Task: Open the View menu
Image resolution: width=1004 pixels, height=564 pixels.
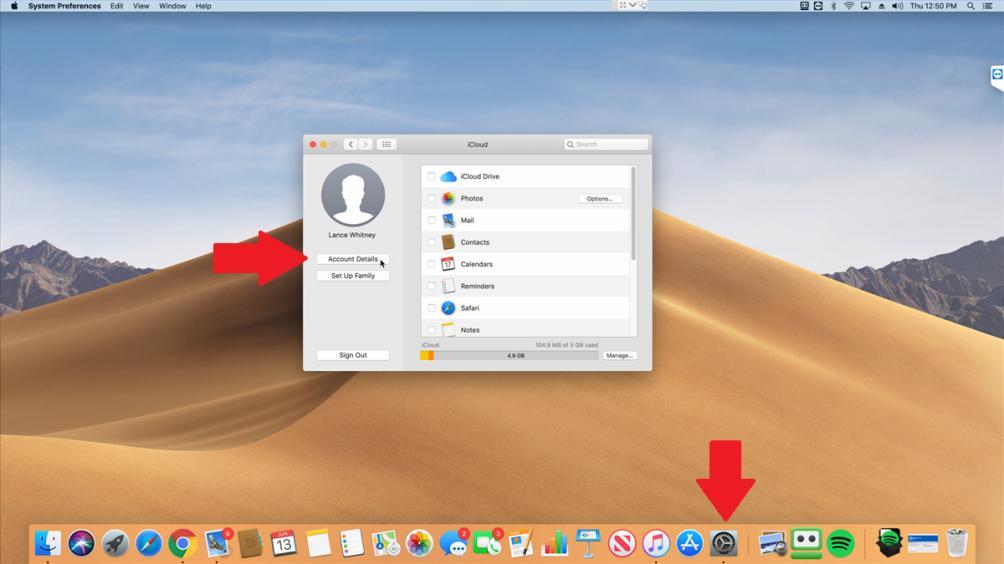Action: tap(141, 6)
